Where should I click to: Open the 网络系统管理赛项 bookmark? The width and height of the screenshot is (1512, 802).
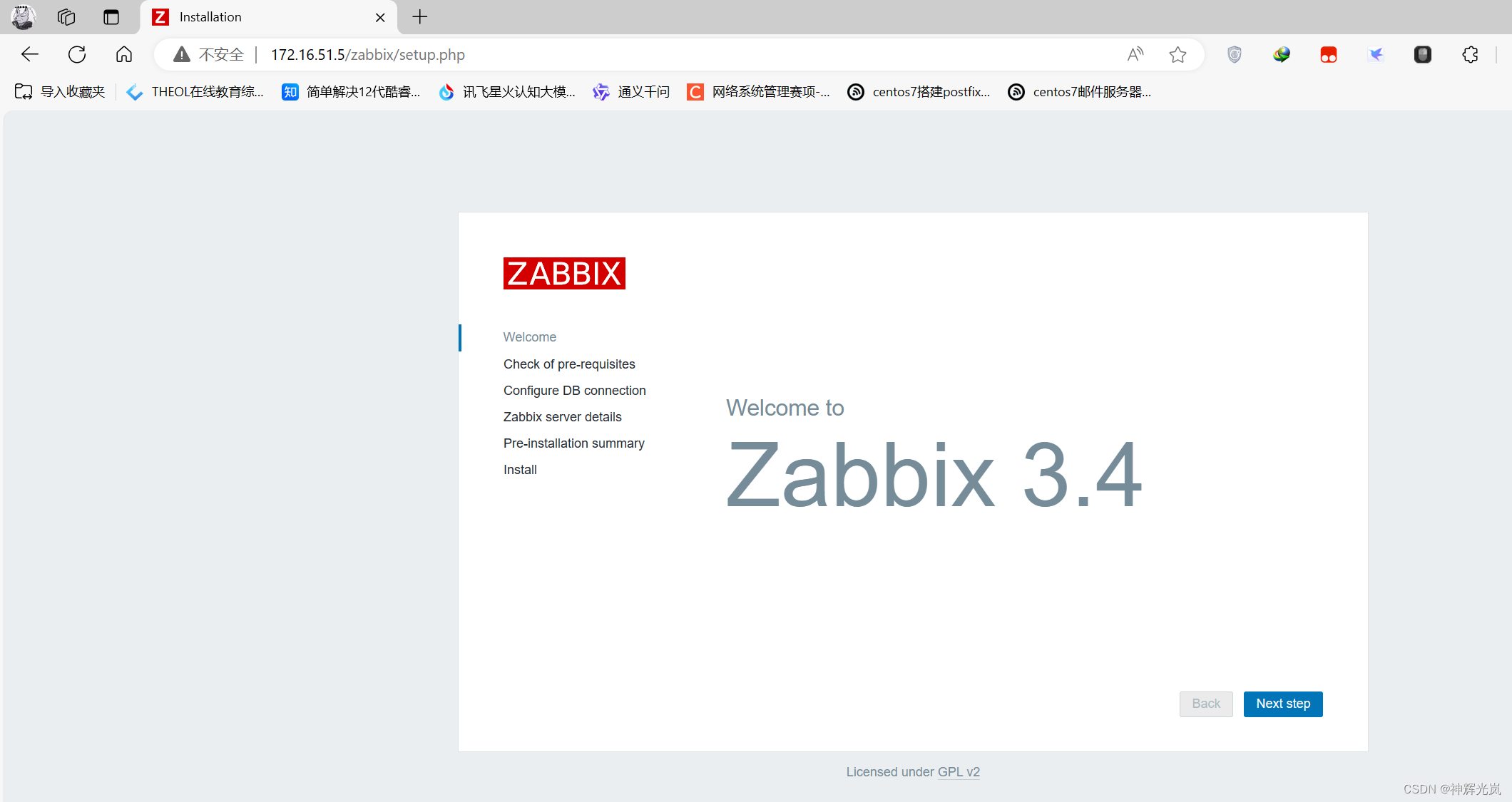(x=759, y=92)
